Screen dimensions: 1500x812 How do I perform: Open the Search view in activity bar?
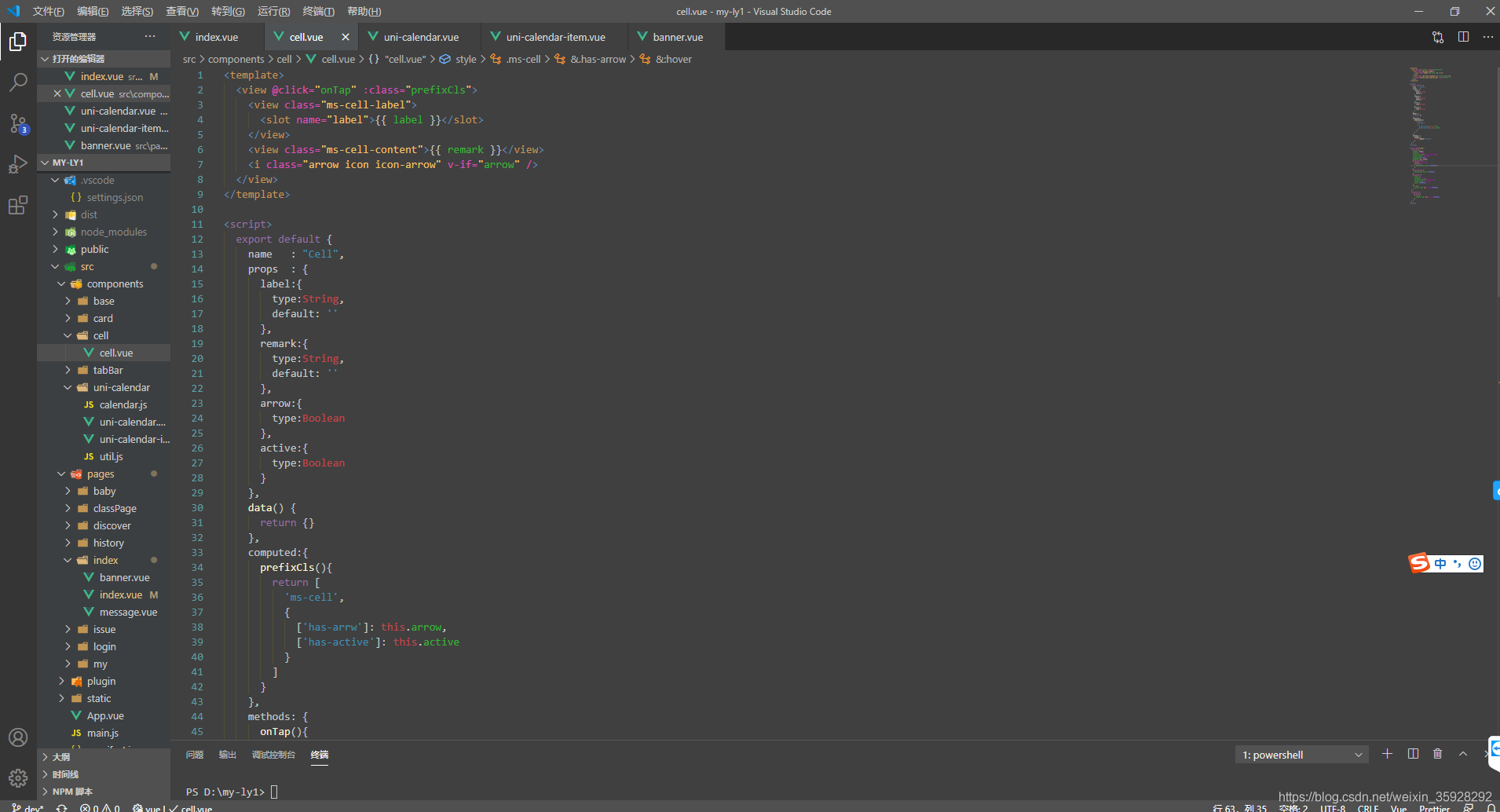pos(18,82)
